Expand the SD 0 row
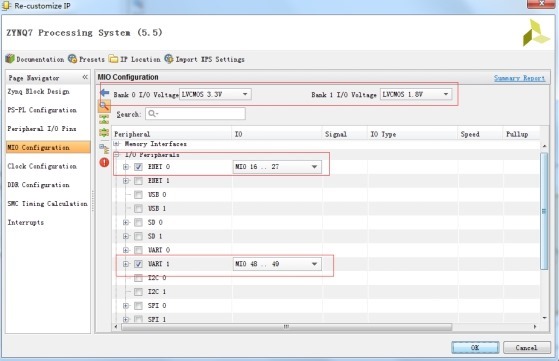Screen dimensions: 559x361 (x=125, y=222)
